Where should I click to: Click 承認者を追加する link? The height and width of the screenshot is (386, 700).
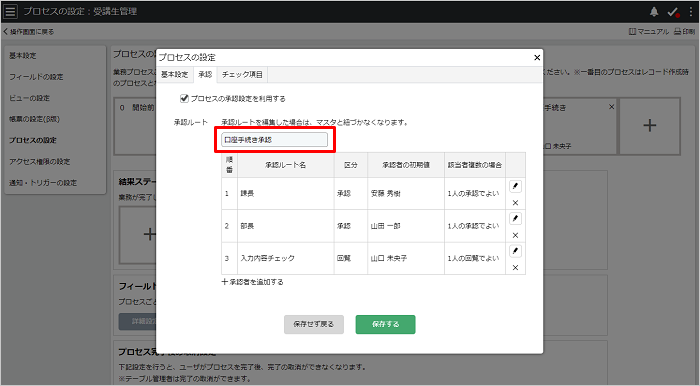click(253, 282)
